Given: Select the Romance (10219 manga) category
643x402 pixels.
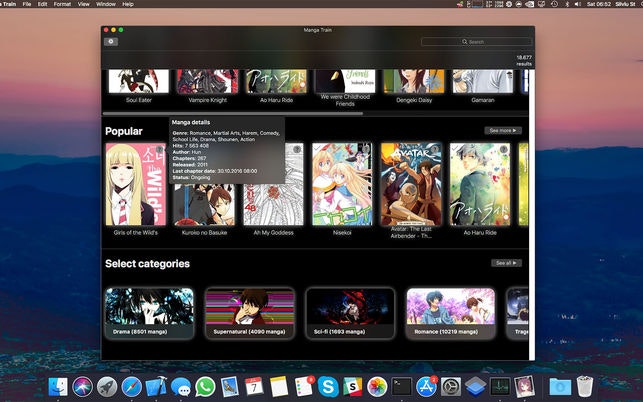Looking at the screenshot, I should tap(451, 313).
